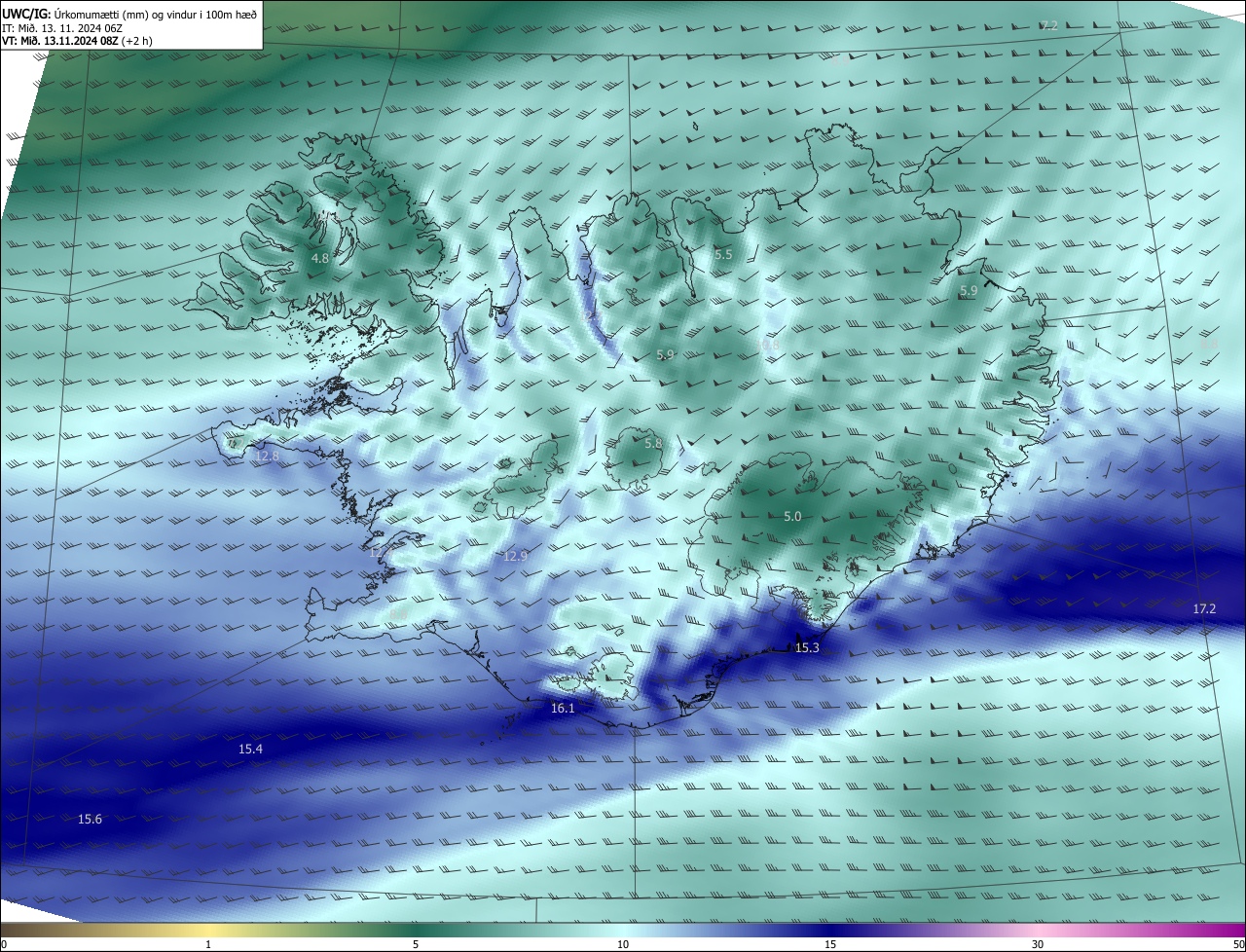Click the 16.1 value label on the map
This screenshot has height=952, width=1246.
coord(563,709)
